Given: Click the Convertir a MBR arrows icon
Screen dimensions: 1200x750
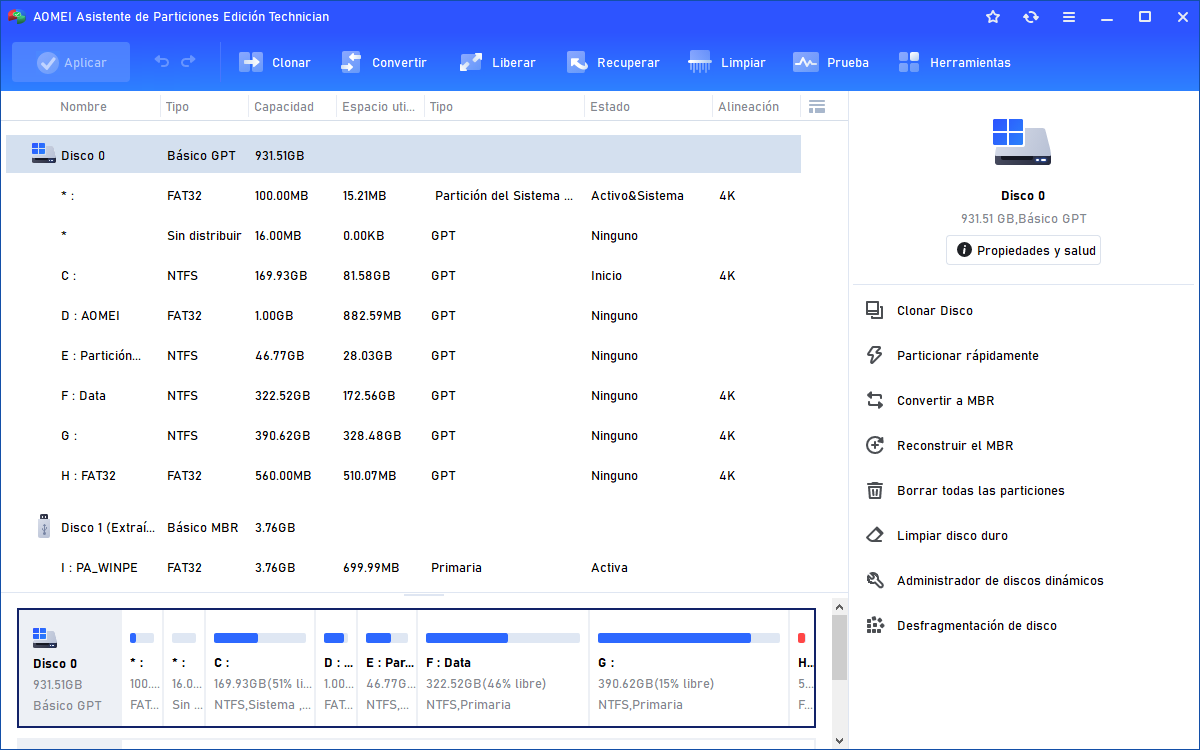Looking at the screenshot, I should [x=875, y=401].
